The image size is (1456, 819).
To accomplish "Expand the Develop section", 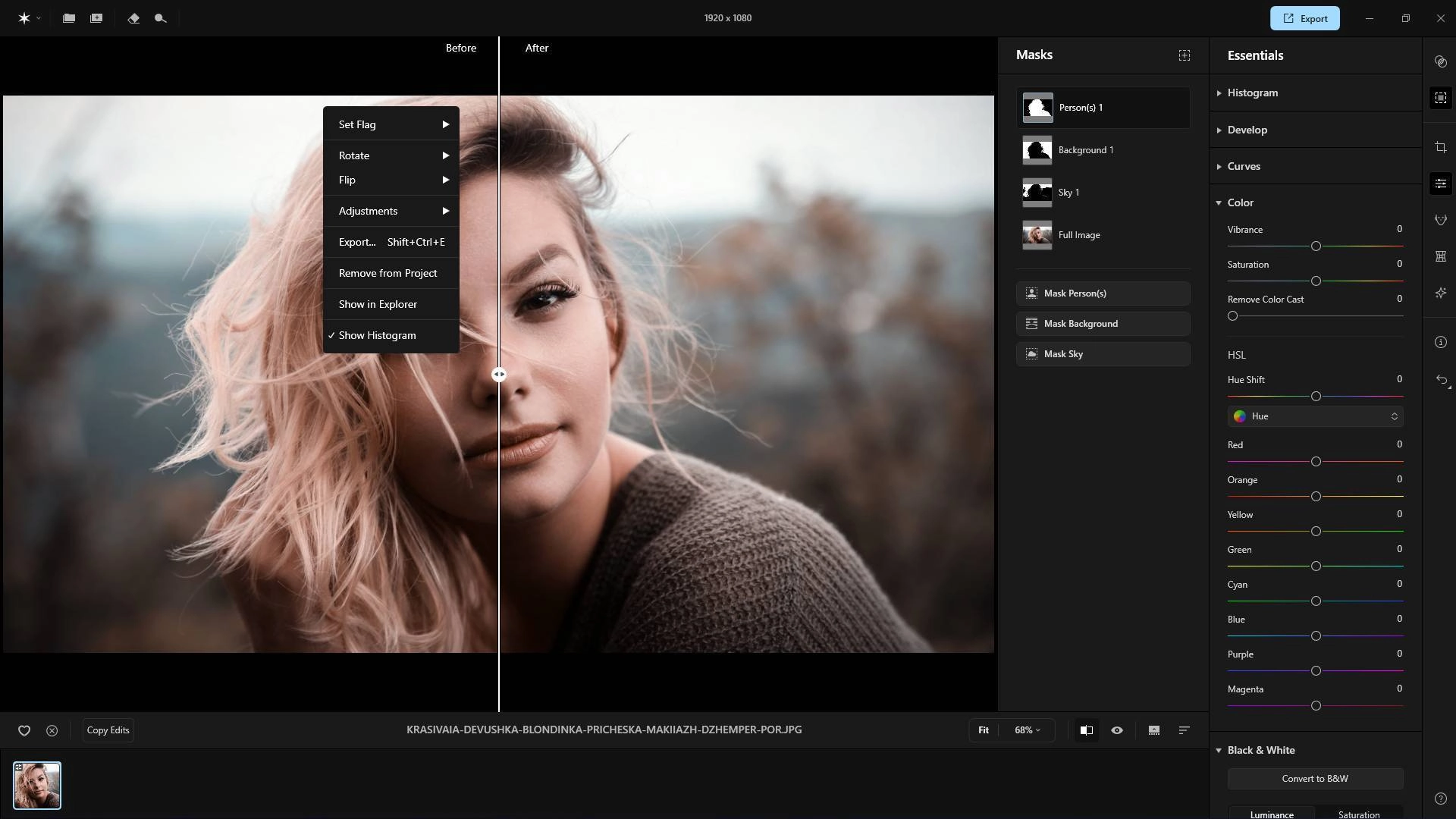I will [1315, 130].
